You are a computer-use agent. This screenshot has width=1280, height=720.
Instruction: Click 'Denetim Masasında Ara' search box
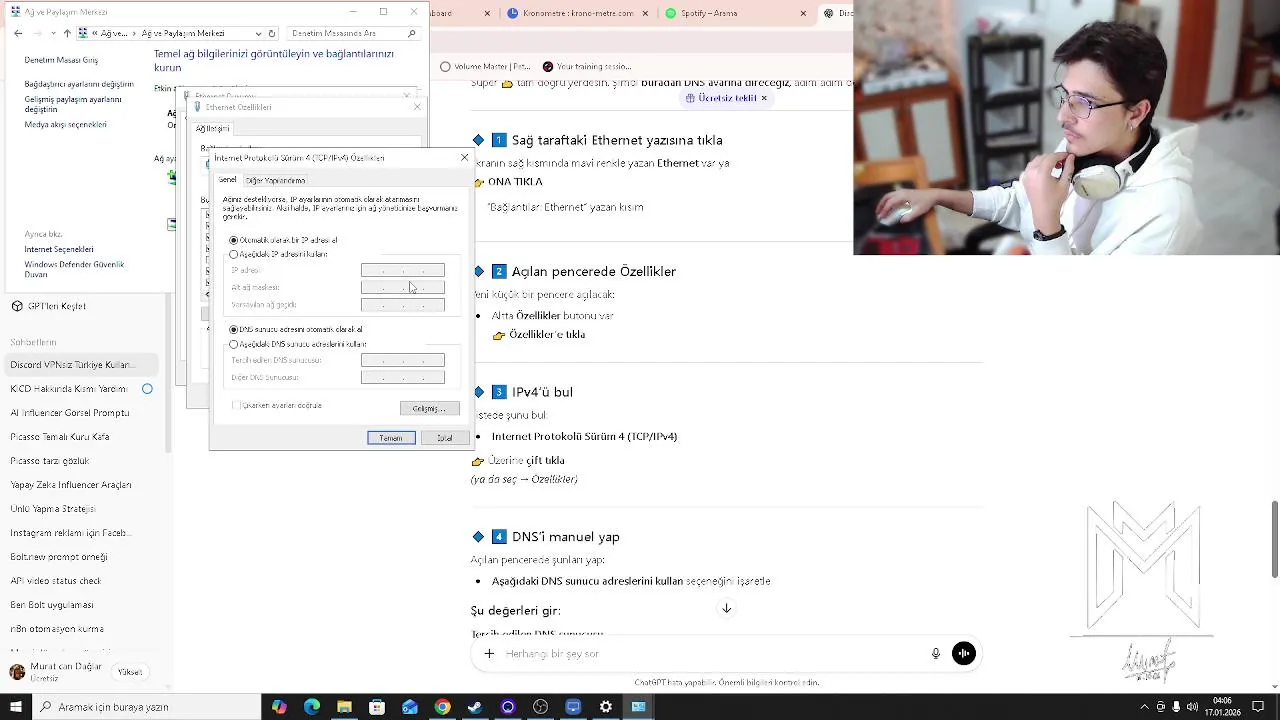pos(352,33)
